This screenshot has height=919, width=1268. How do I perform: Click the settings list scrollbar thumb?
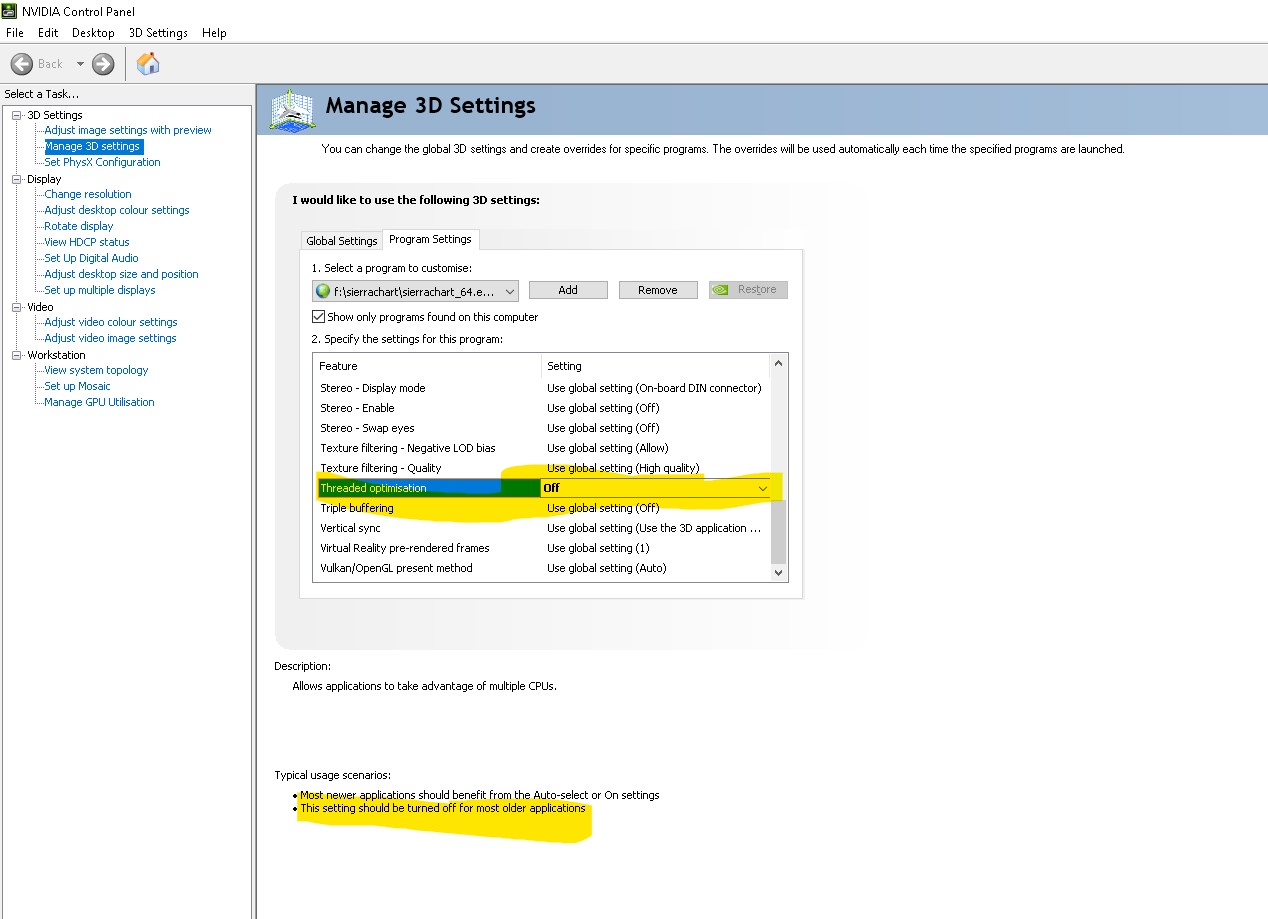point(779,531)
